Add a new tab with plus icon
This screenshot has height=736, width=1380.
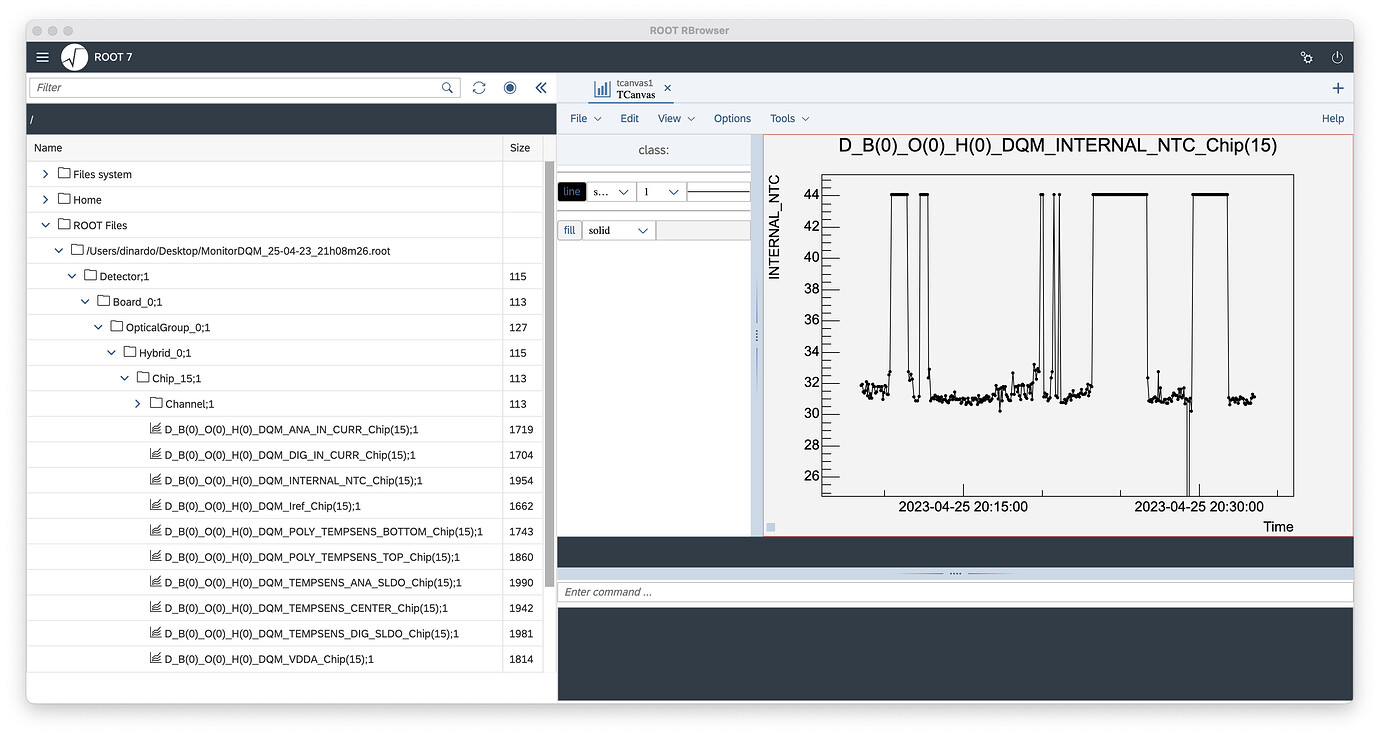1338,88
